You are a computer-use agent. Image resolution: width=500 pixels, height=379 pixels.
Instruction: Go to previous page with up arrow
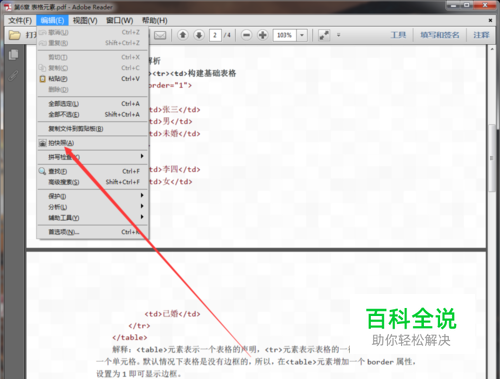183,35
